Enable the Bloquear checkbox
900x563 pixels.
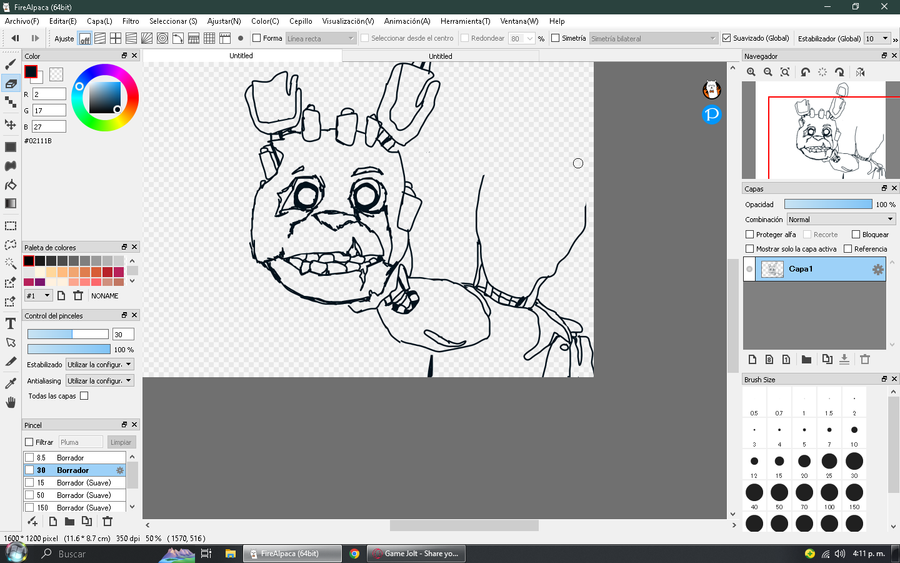click(856, 234)
